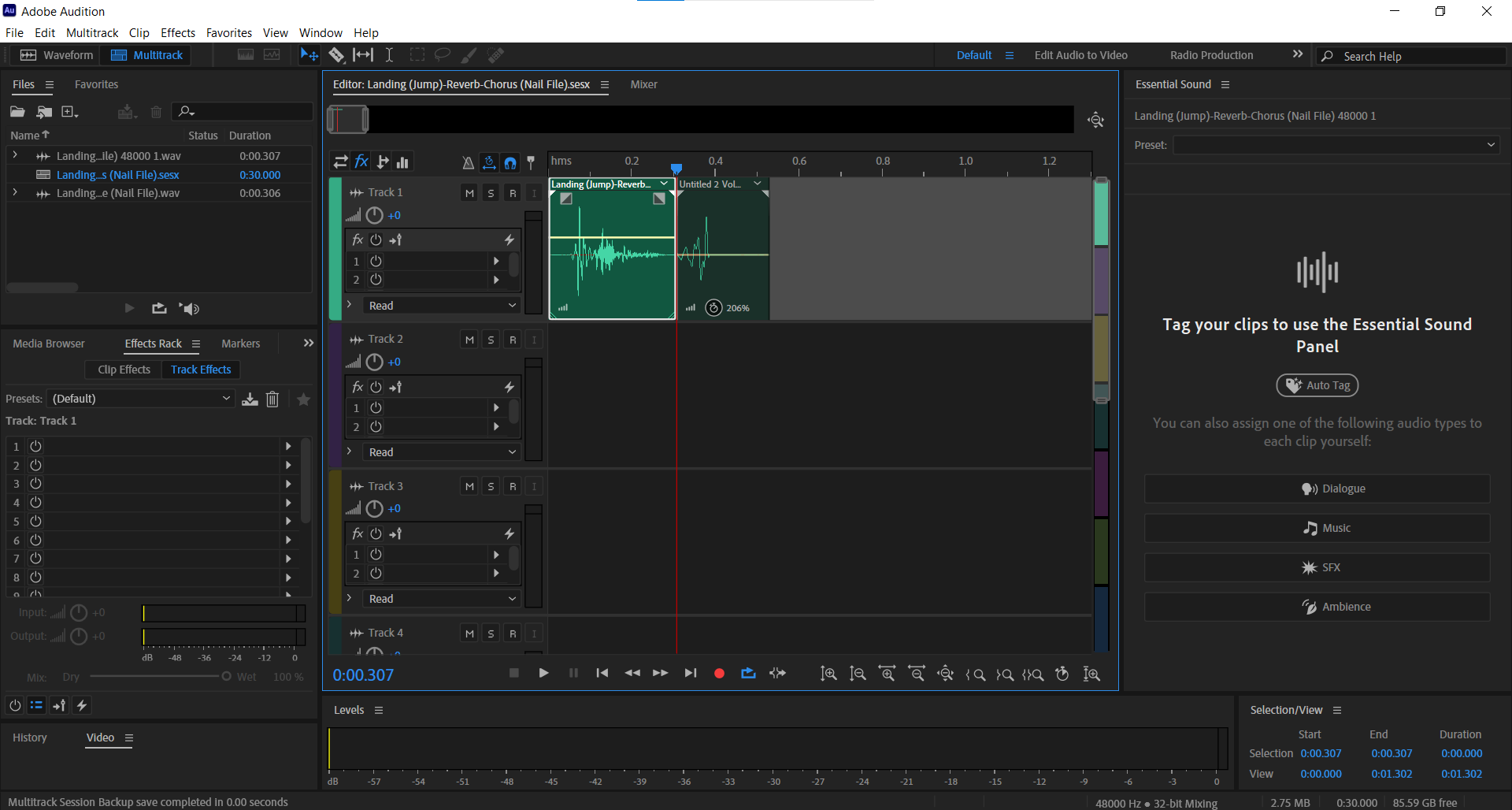This screenshot has height=810, width=1512.
Task: Select the Time Selection tool
Action: pos(389,55)
